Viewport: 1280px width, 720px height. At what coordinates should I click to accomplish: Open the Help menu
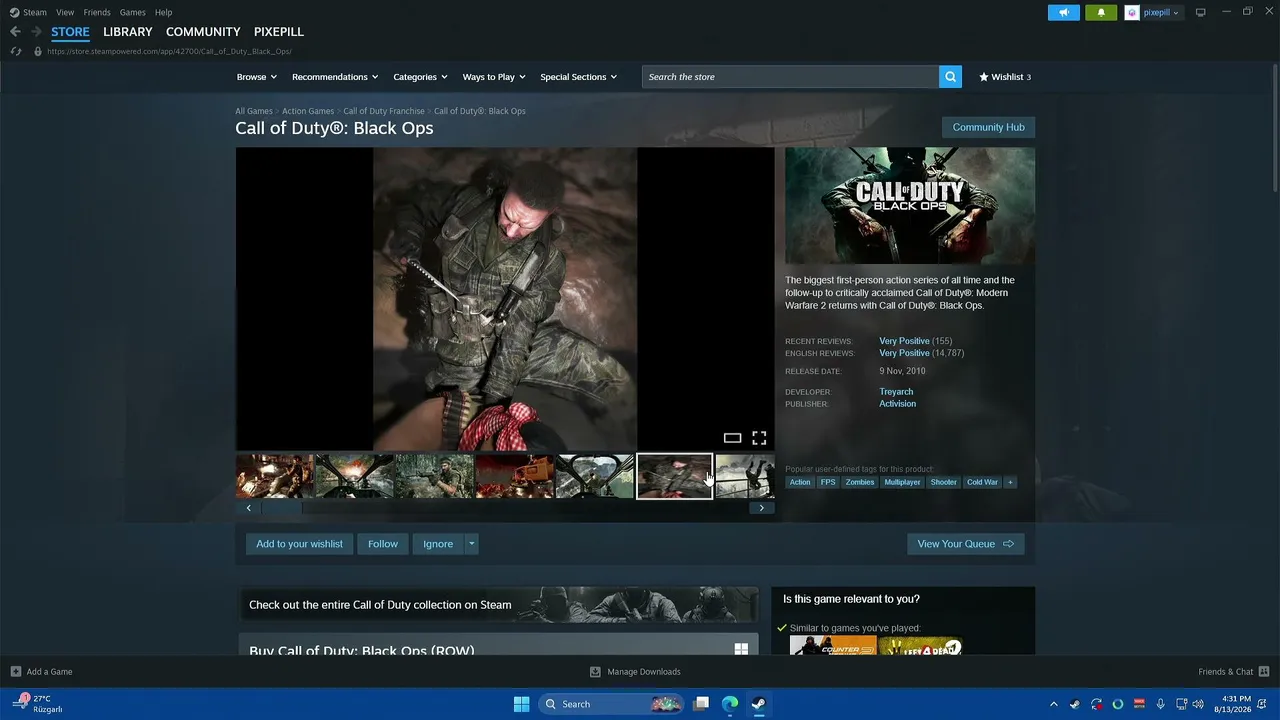[x=163, y=12]
